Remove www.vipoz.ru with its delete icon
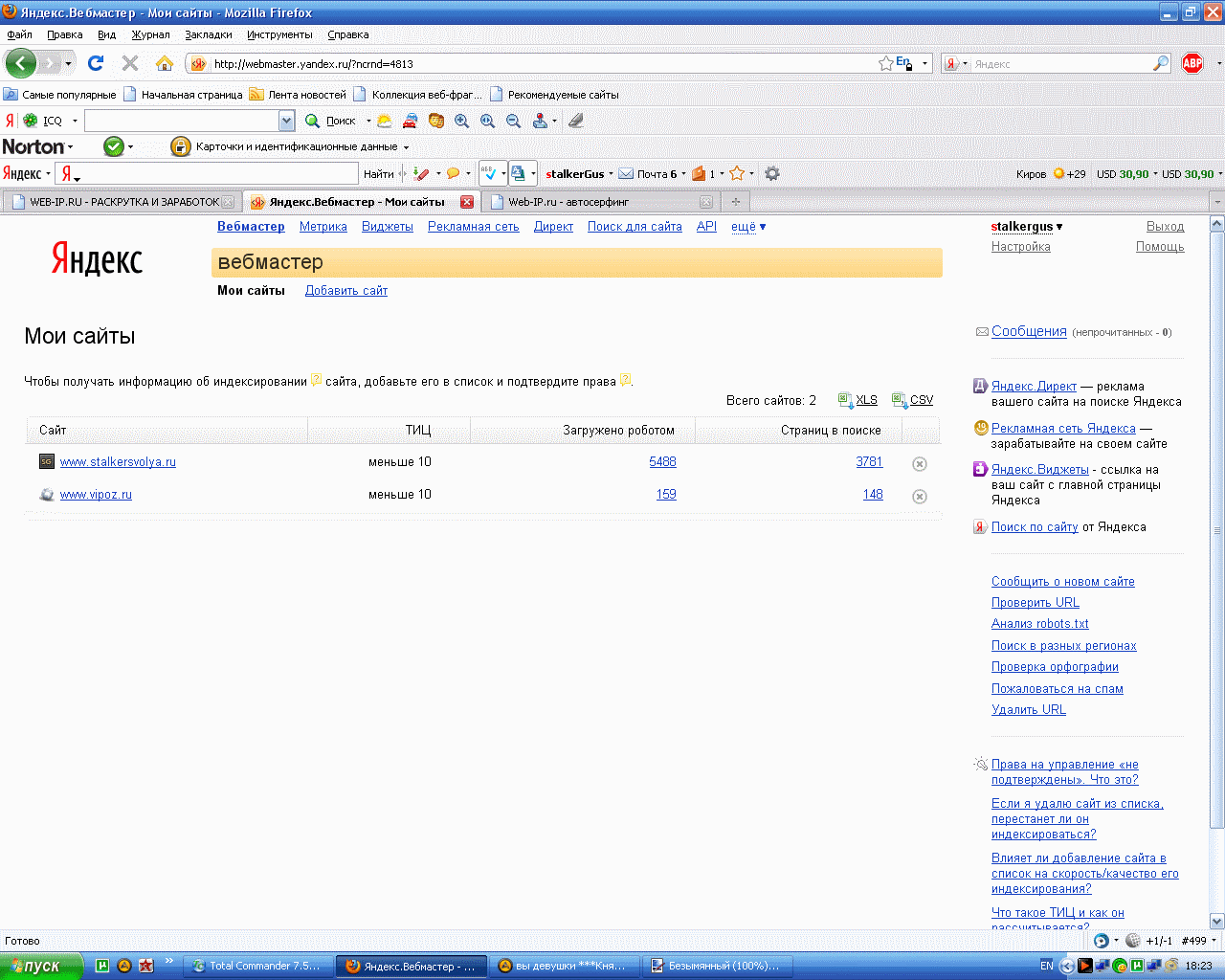Image resolution: width=1225 pixels, height=980 pixels. point(920,497)
